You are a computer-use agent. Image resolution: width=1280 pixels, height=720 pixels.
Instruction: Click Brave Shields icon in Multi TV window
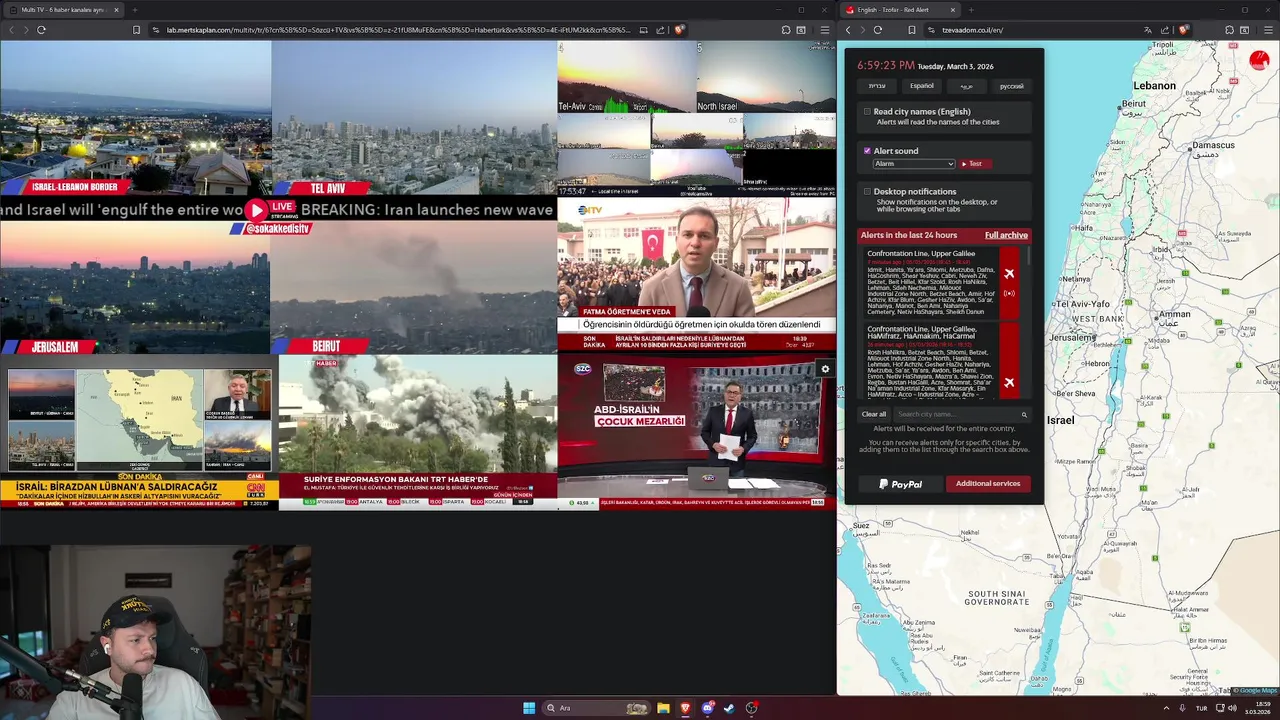click(680, 30)
